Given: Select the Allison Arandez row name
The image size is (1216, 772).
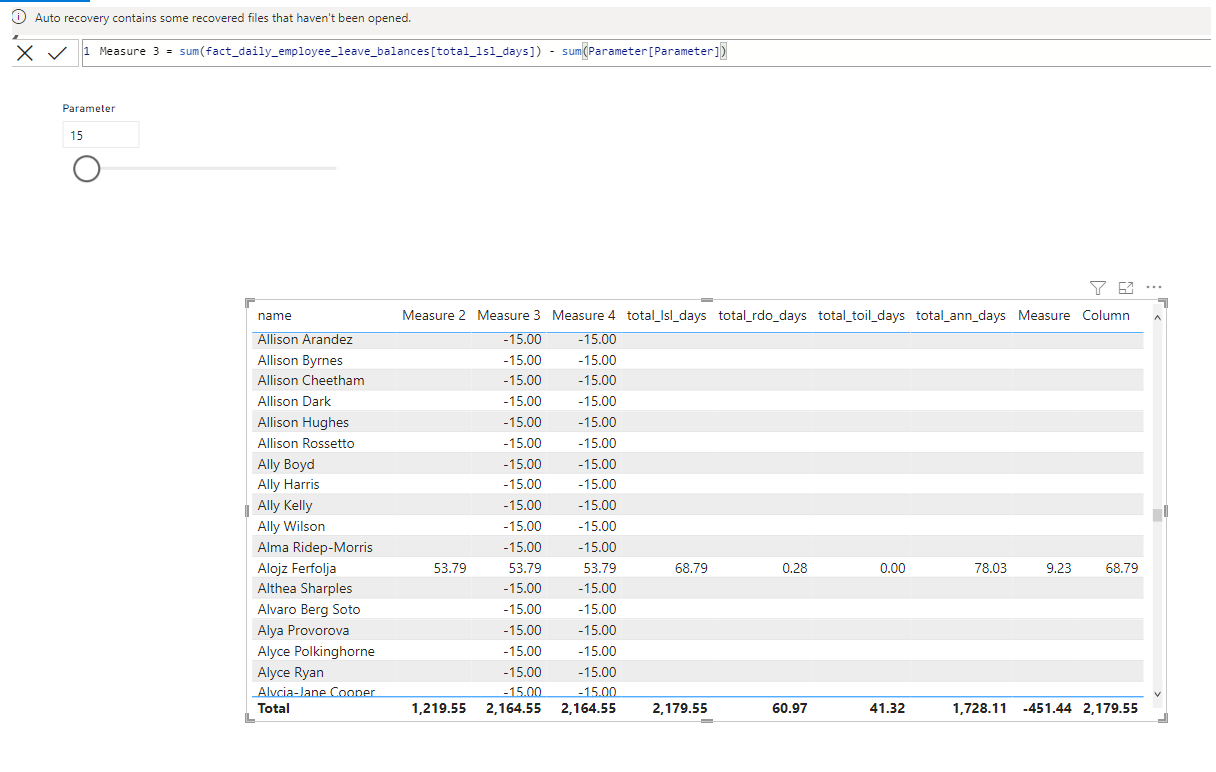Looking at the screenshot, I should point(305,339).
